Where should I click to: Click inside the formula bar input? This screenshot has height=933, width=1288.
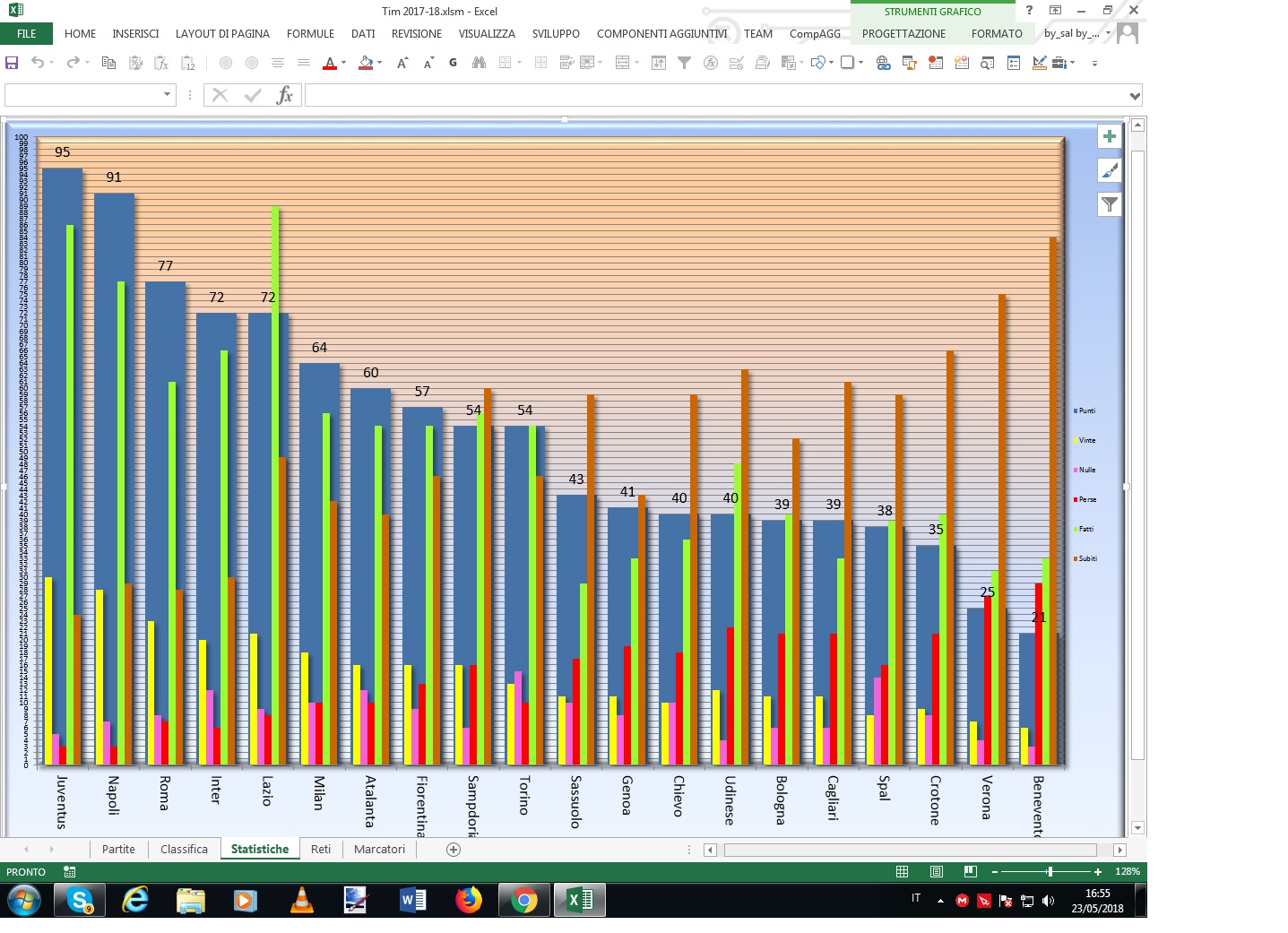click(x=715, y=95)
